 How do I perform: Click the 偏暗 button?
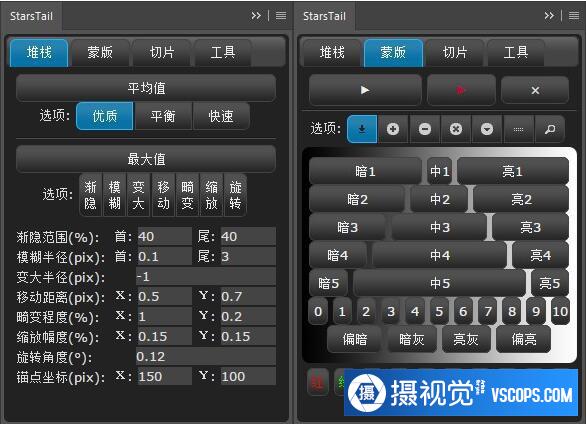point(355,339)
